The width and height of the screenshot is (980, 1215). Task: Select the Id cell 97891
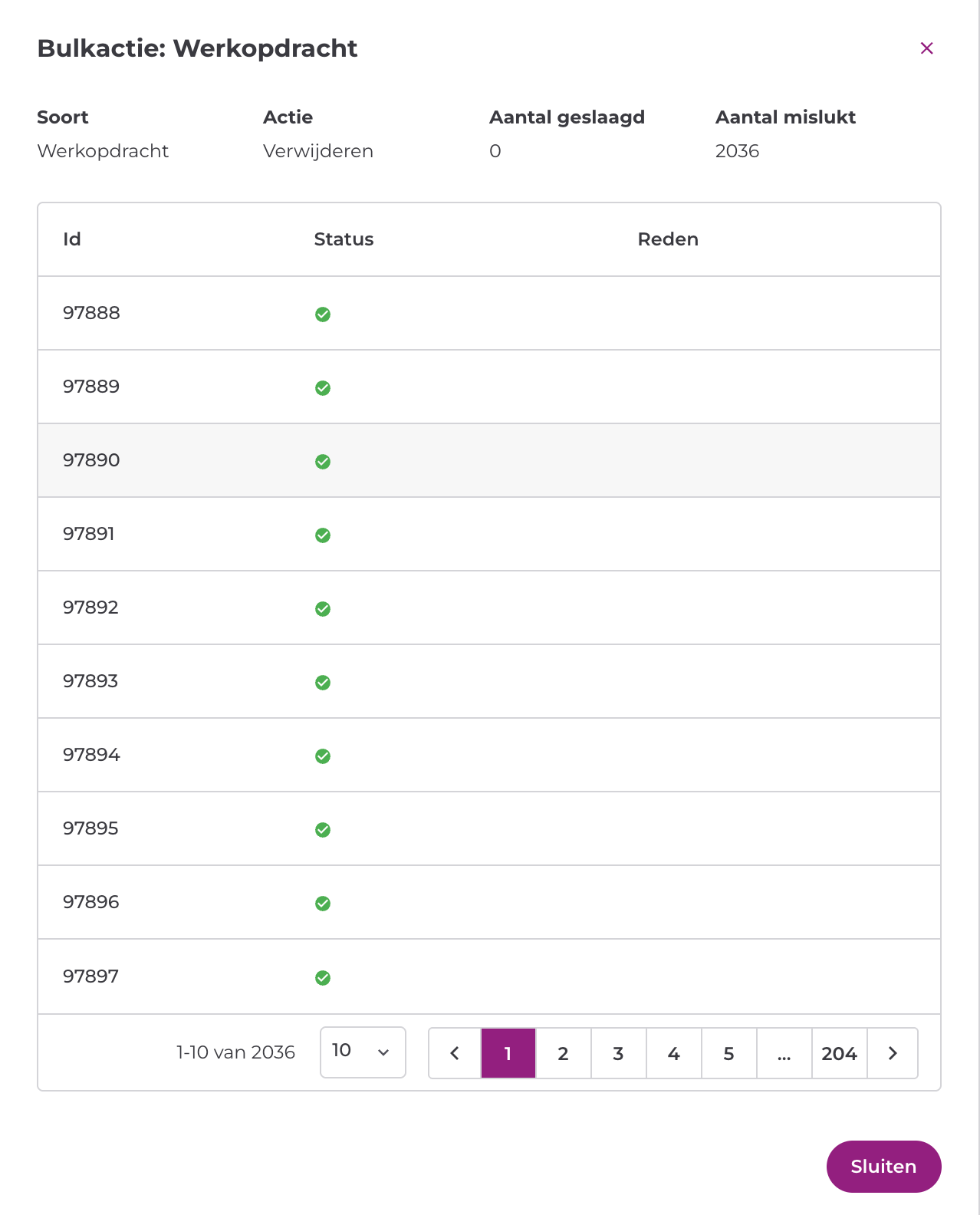click(89, 534)
